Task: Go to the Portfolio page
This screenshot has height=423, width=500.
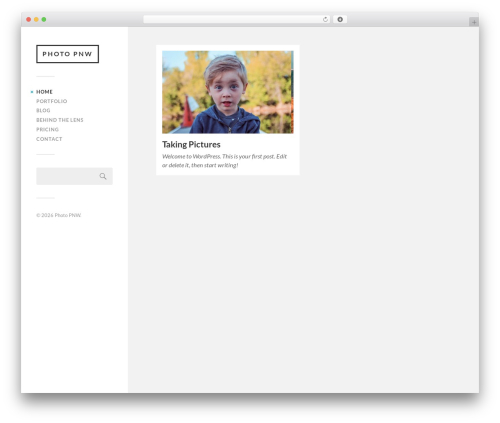Action: (x=52, y=101)
